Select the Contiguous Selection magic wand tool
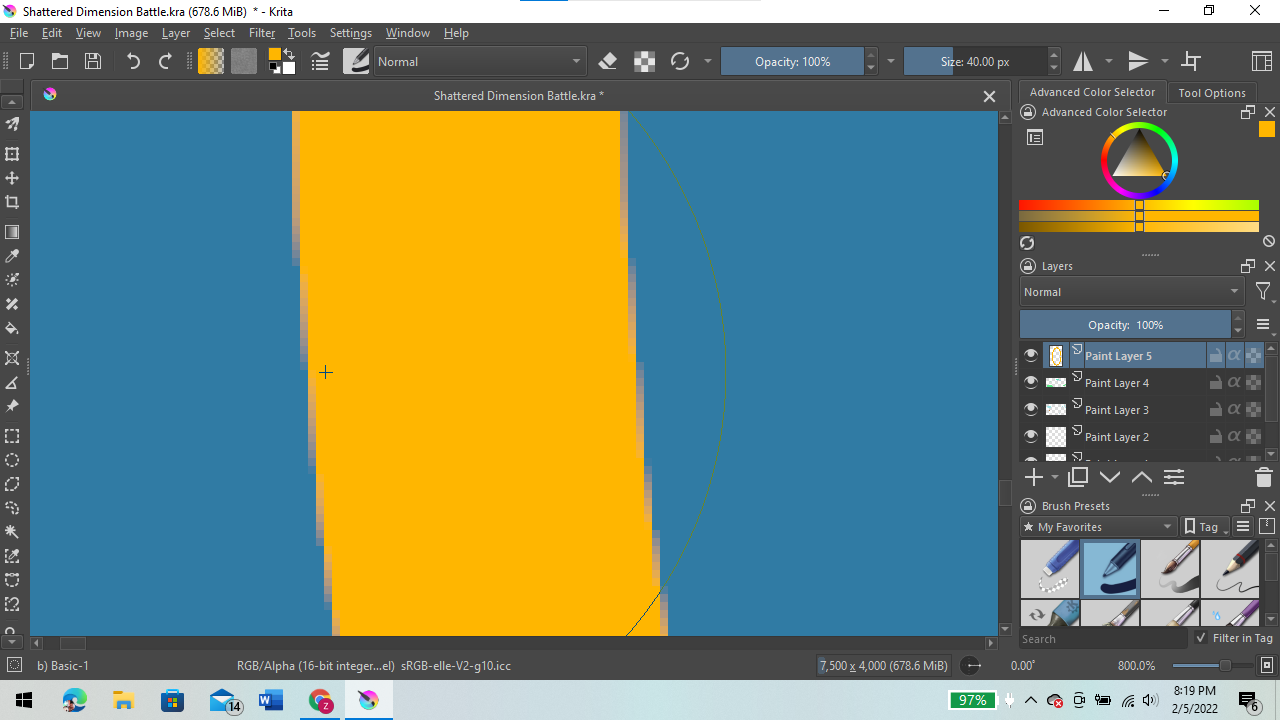The height and width of the screenshot is (720, 1280). coord(12,532)
